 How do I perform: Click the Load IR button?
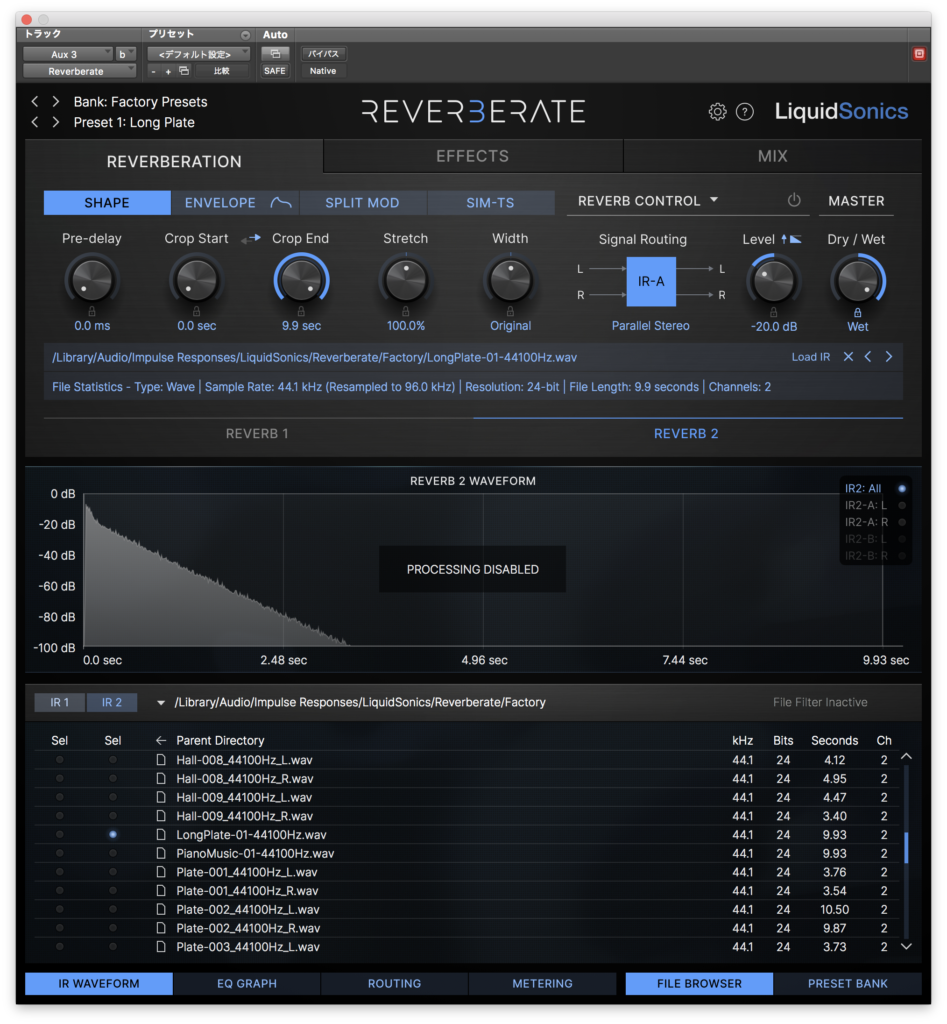(810, 356)
